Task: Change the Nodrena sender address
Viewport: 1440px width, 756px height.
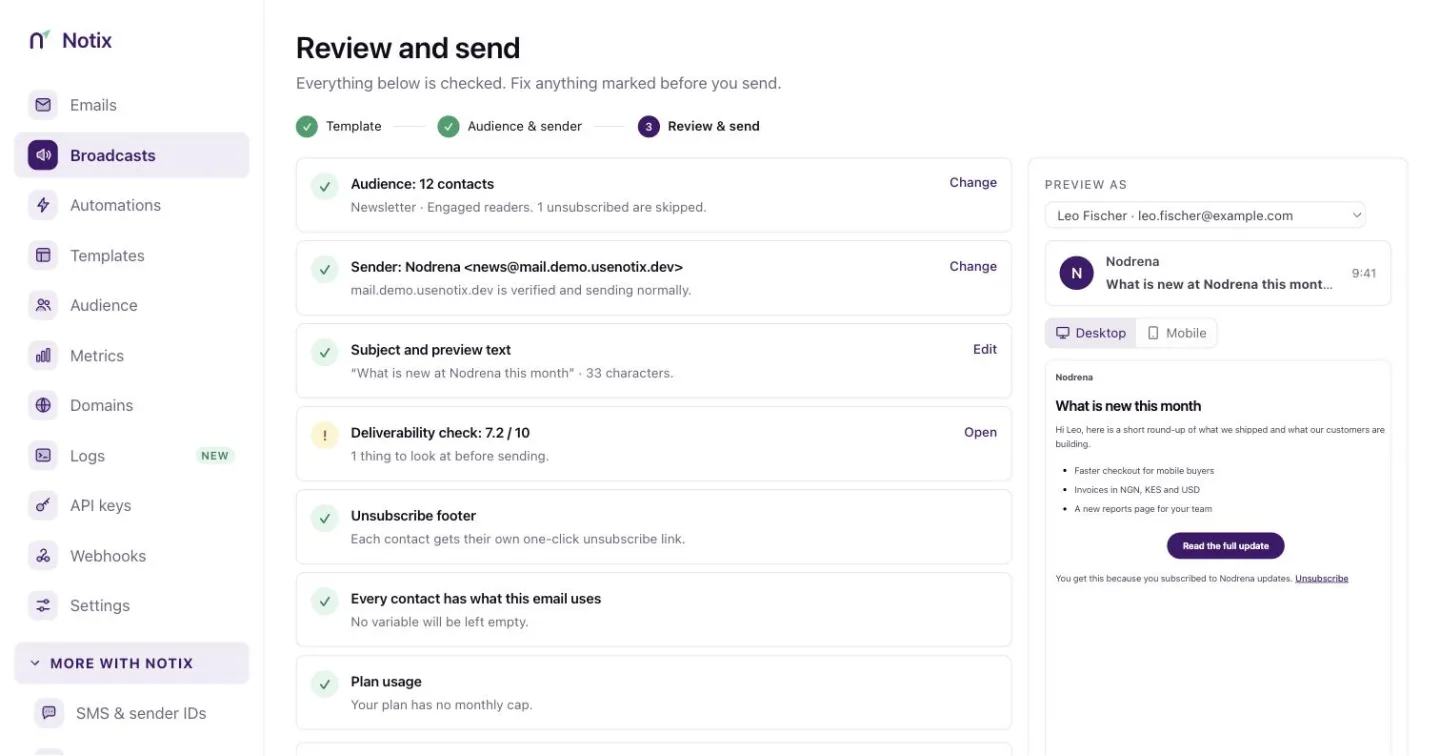Action: (x=973, y=266)
